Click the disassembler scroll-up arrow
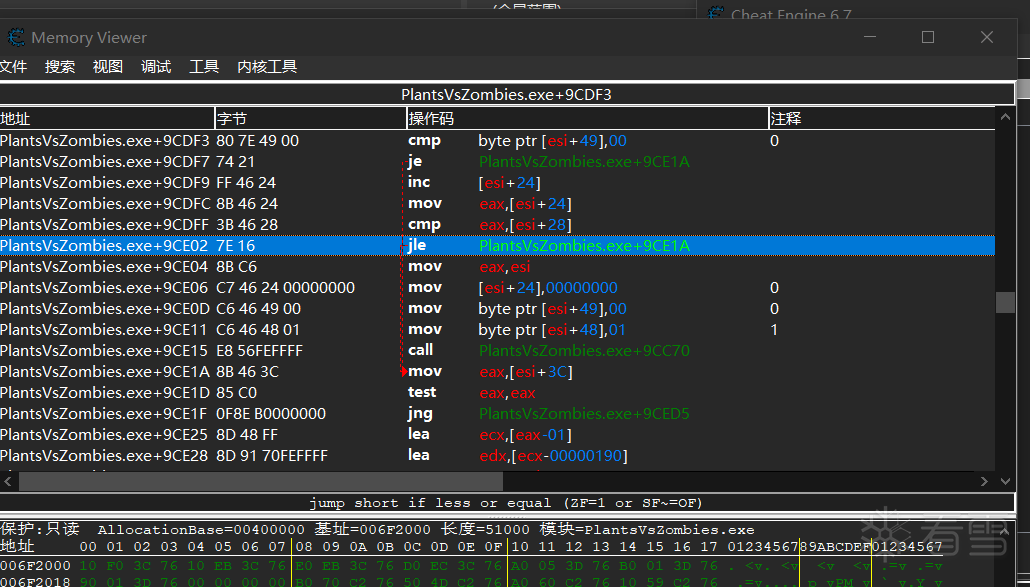Viewport: 1030px width, 587px height. (x=1005, y=117)
